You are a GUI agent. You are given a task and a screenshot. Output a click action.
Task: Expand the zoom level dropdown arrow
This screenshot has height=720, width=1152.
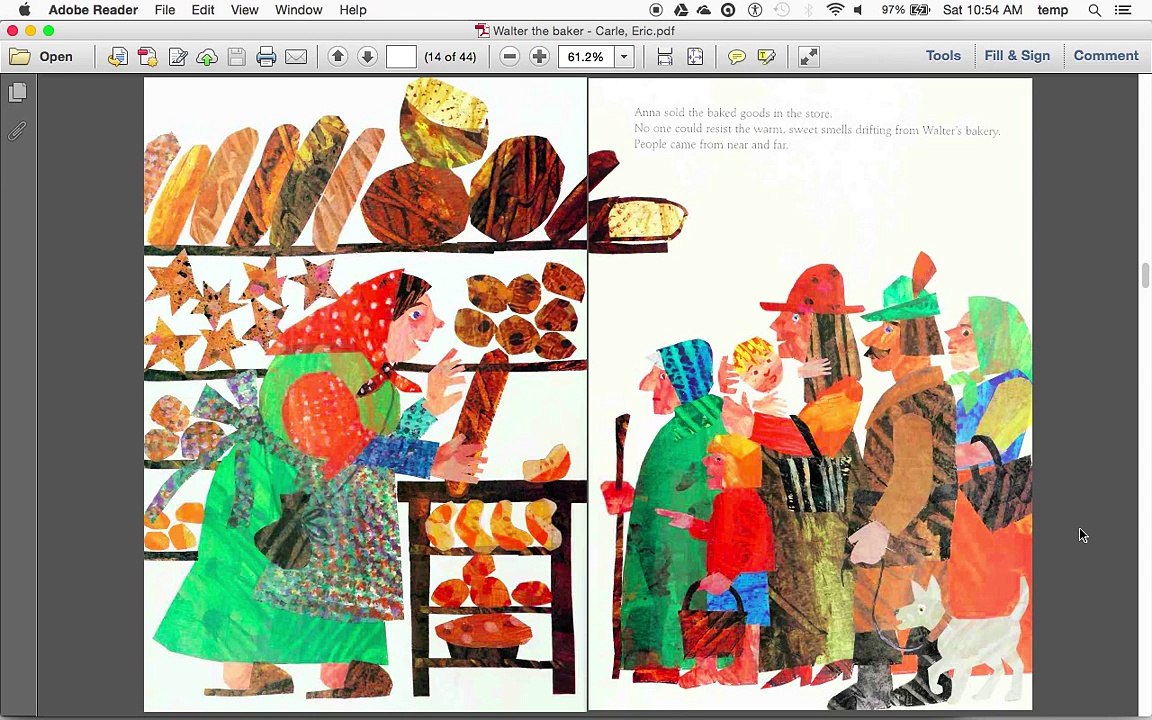(x=624, y=57)
